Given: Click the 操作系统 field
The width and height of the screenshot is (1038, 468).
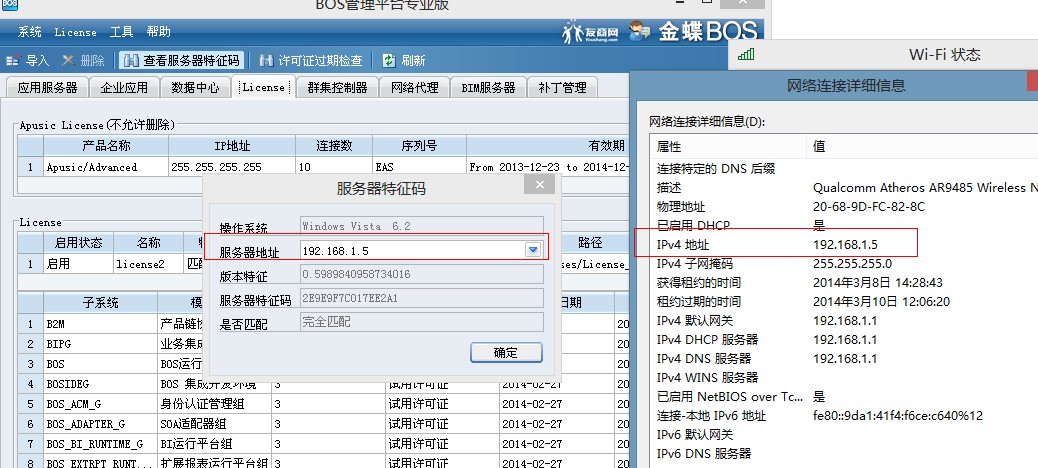Looking at the screenshot, I should pyautogui.click(x=422, y=225).
